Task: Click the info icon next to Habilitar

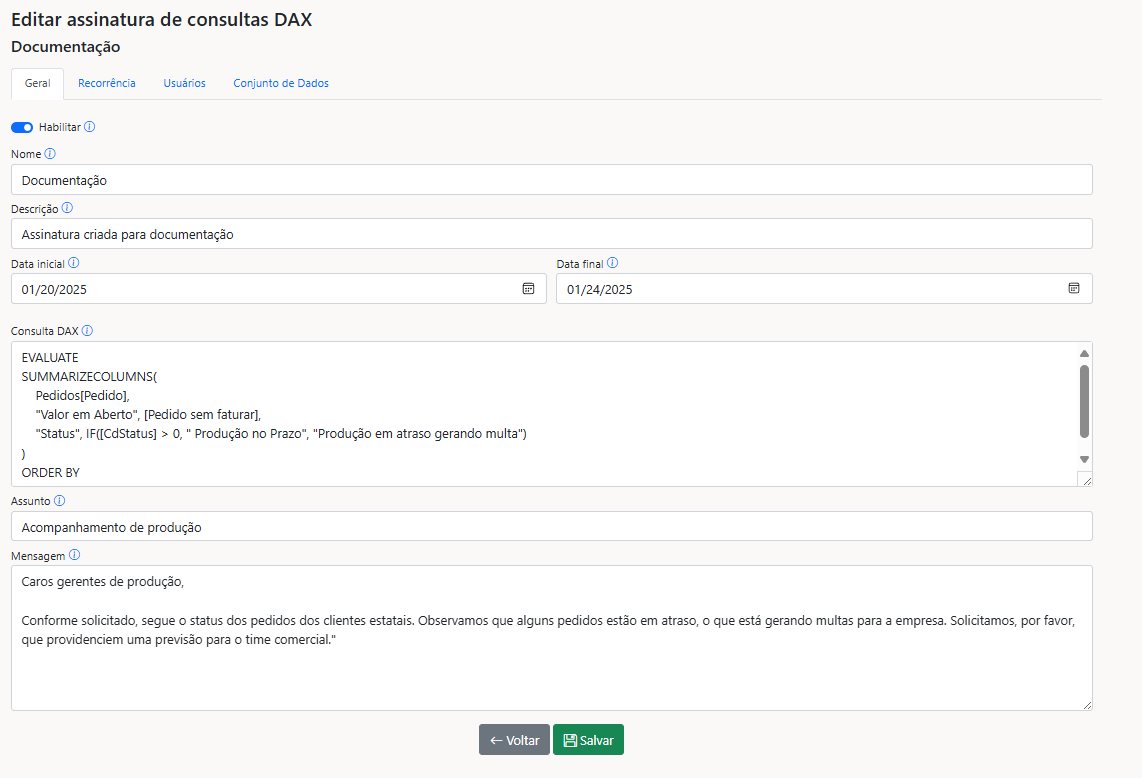Action: (x=90, y=127)
